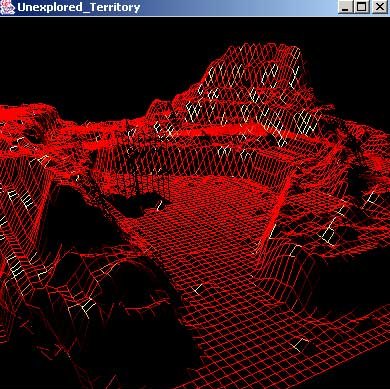This screenshot has height=389, width=390.
Task: Minimize the Unexplored_Territory window
Action: tap(345, 7)
